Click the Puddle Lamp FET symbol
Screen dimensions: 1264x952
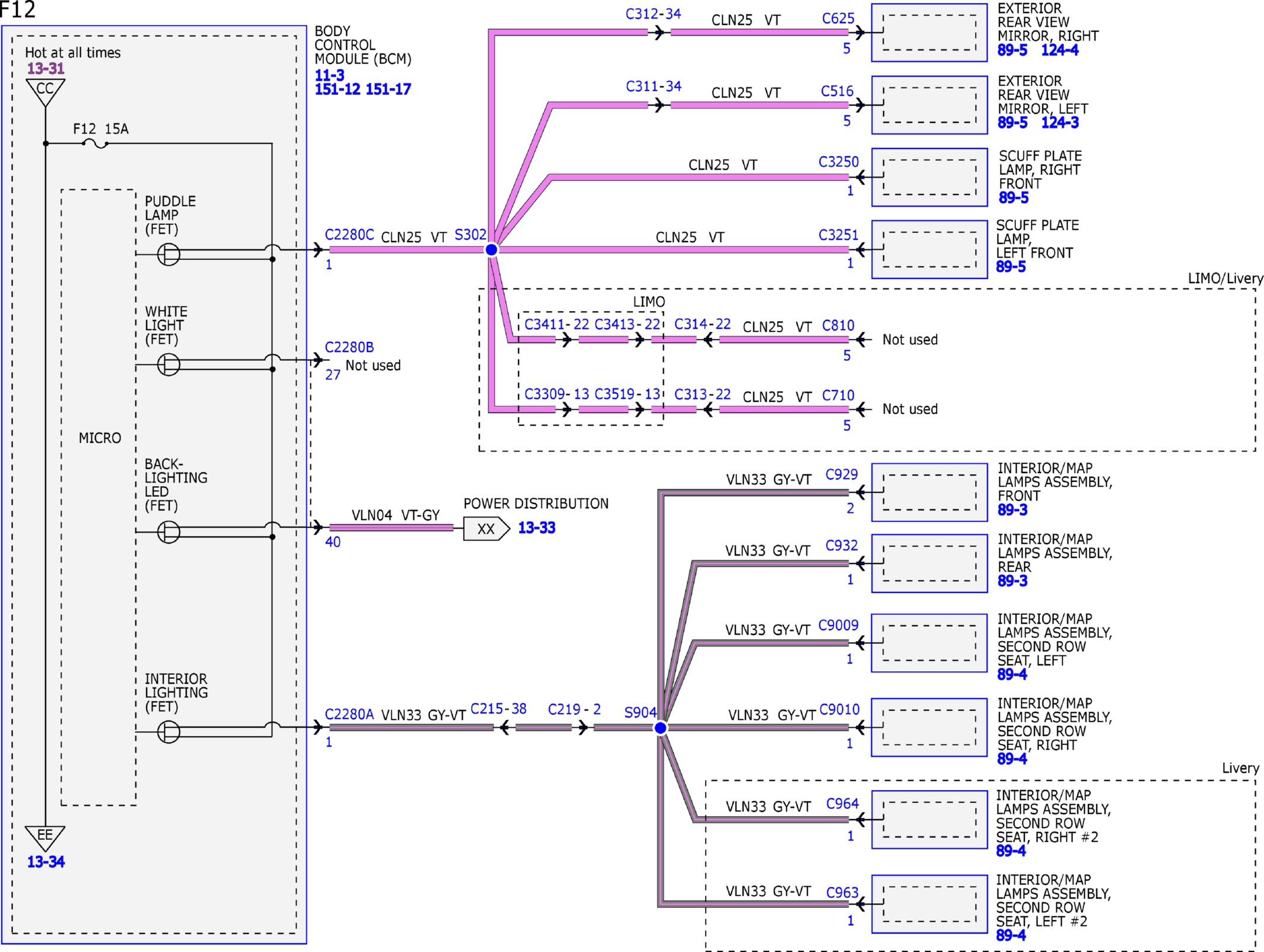[x=169, y=255]
